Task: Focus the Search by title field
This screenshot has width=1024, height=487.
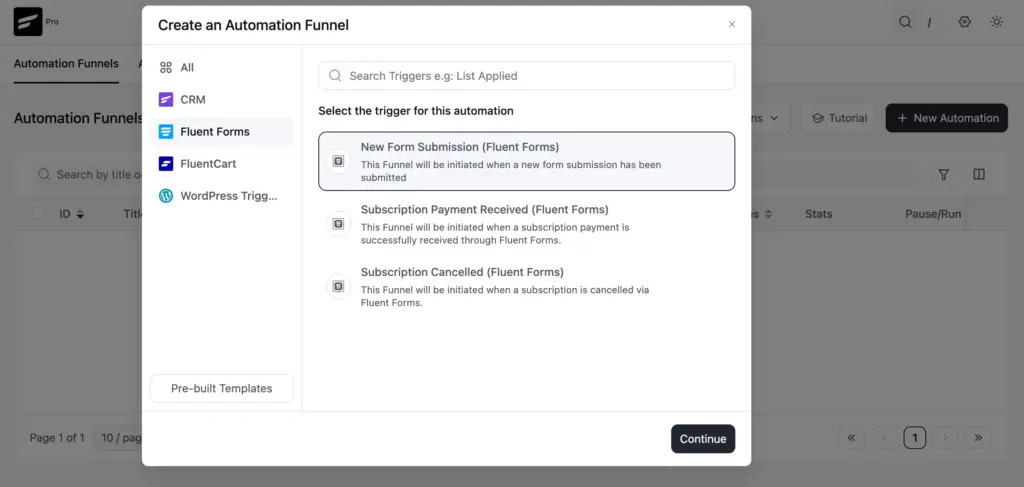Action: click(88, 174)
